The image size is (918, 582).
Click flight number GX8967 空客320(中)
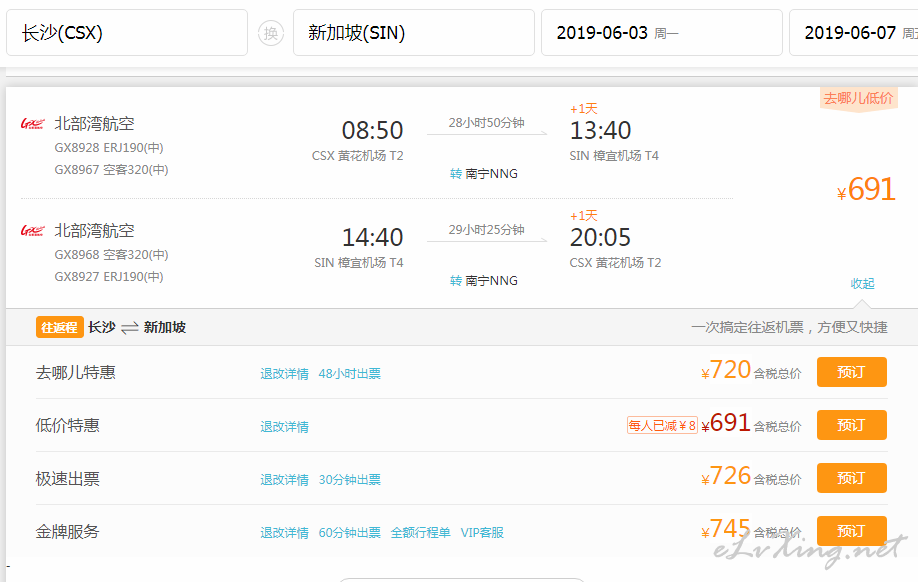pos(111,170)
